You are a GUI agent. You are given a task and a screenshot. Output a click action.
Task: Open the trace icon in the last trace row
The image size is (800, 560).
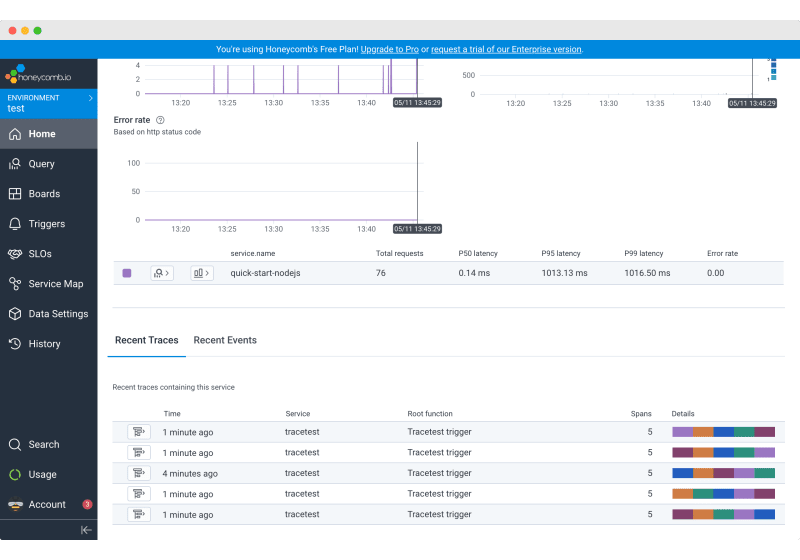(x=139, y=515)
